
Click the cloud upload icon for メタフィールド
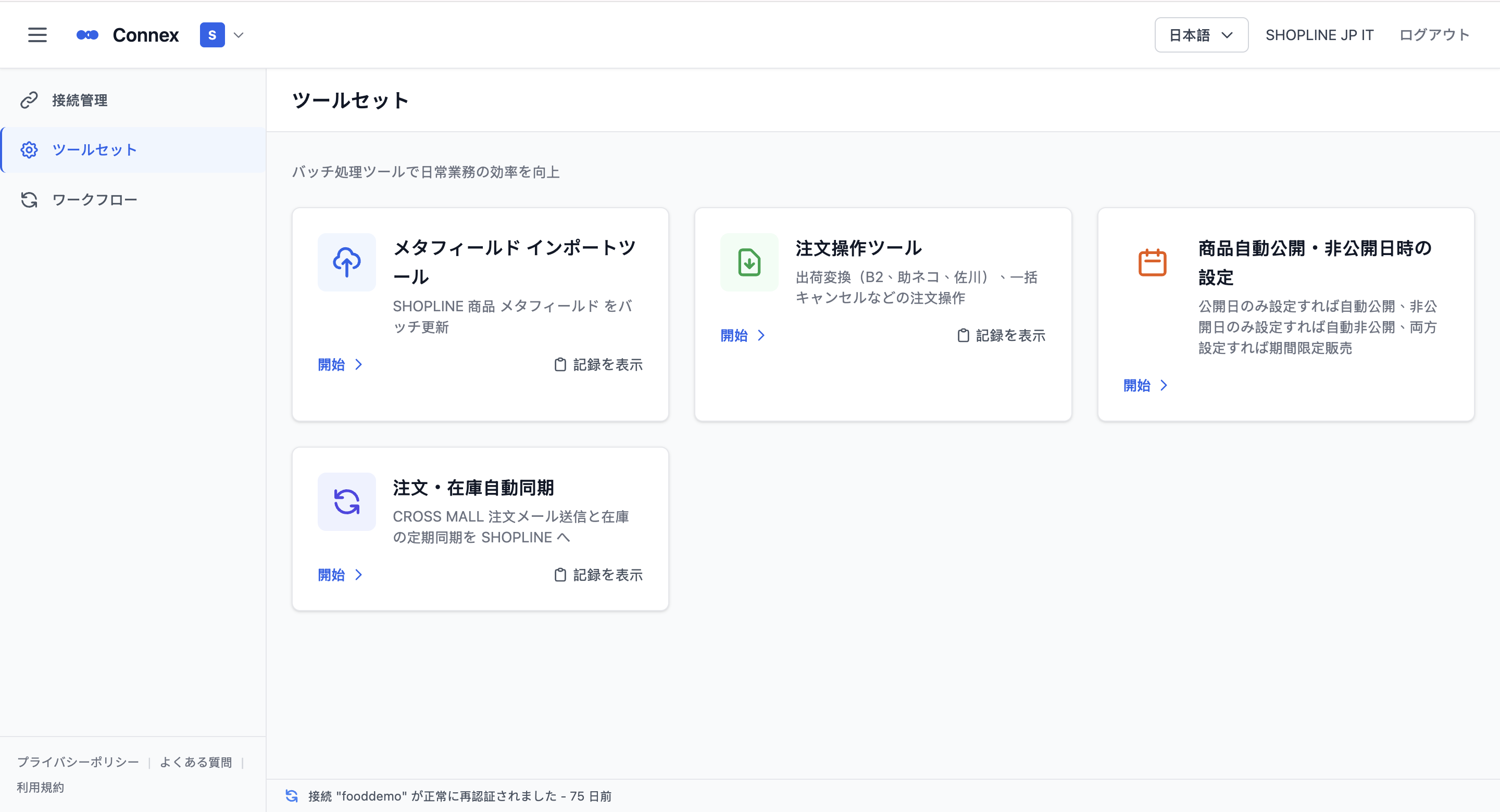point(346,262)
